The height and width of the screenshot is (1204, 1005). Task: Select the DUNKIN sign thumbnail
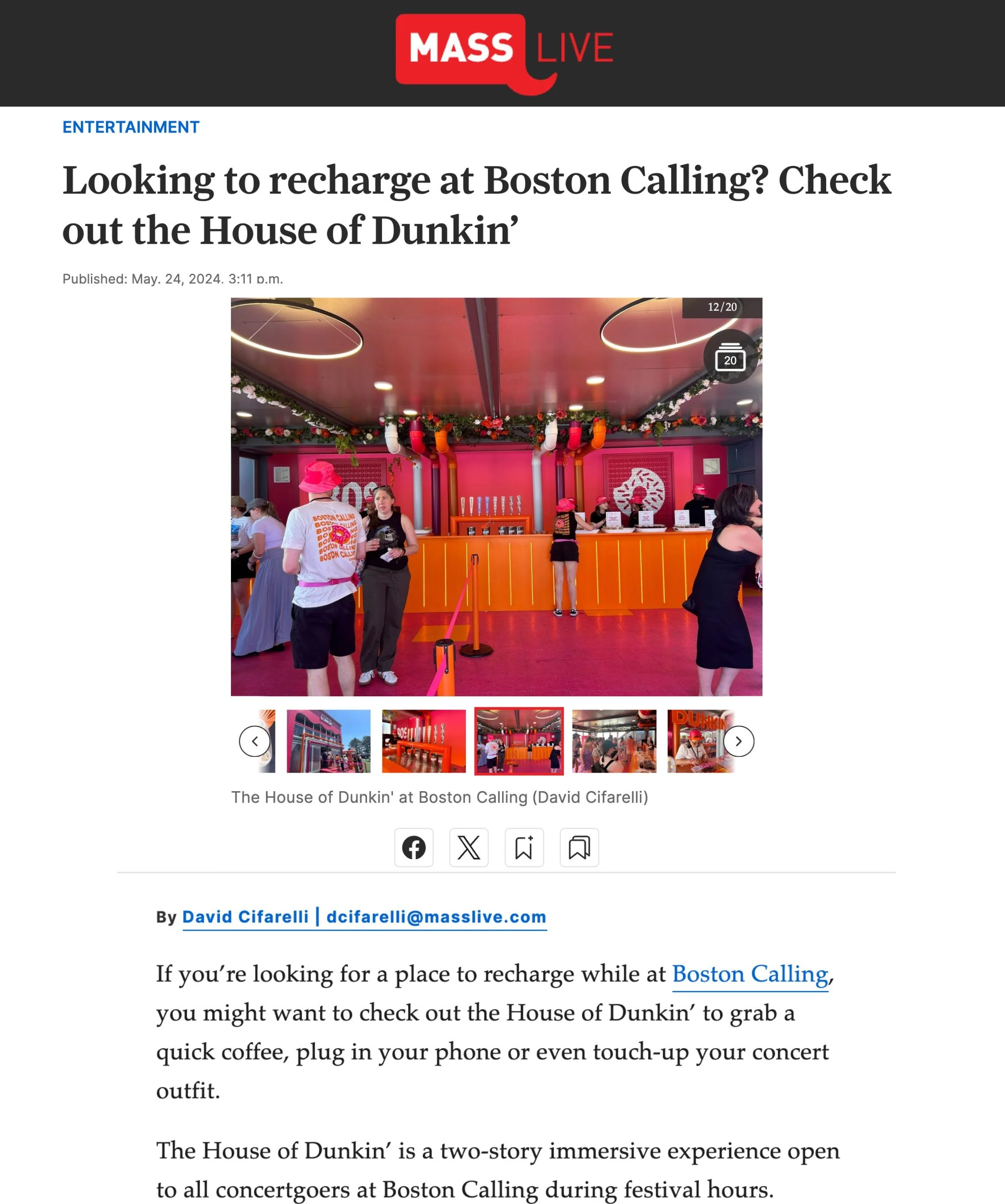pos(701,741)
